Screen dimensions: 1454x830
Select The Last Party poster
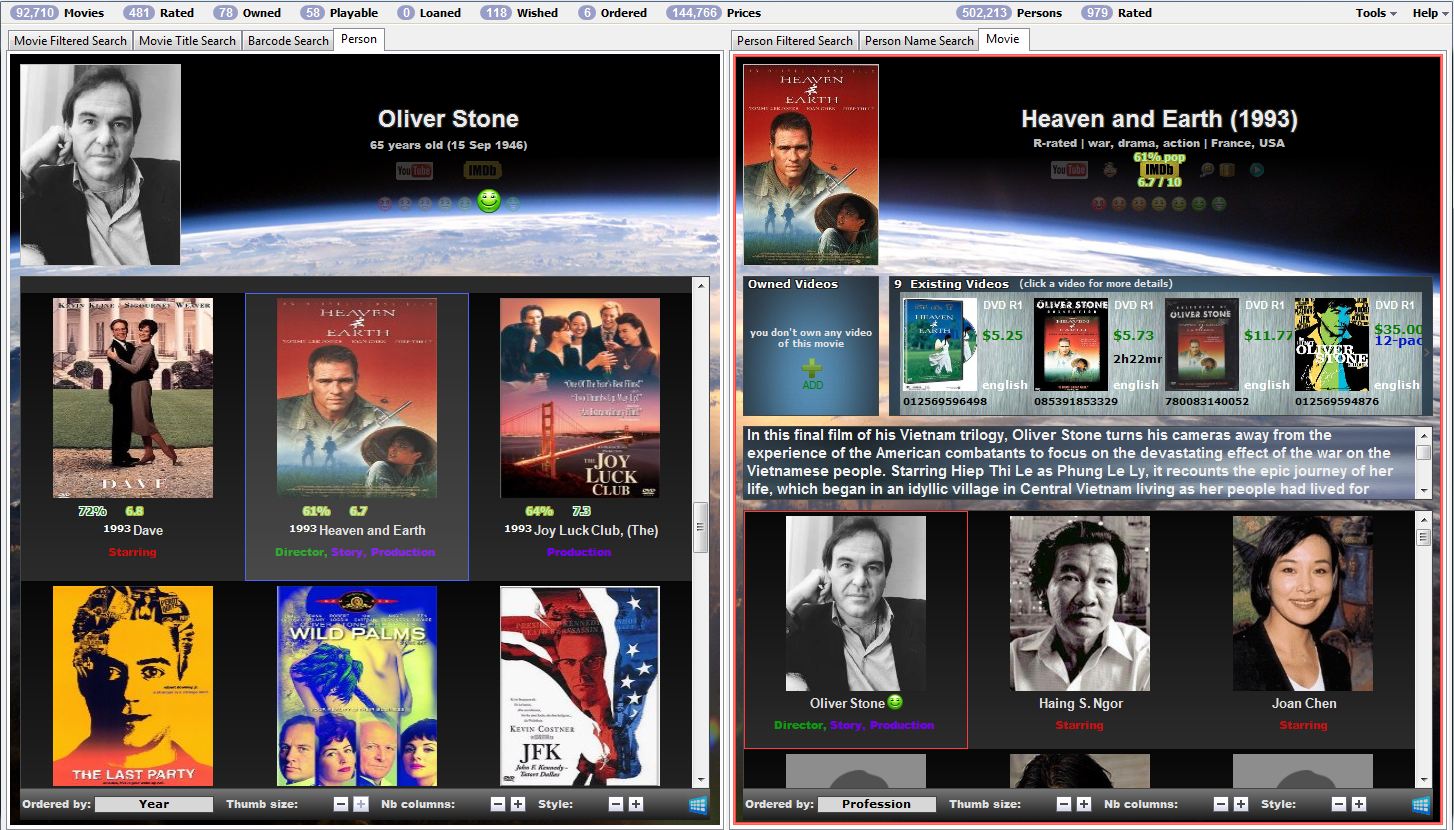coord(133,686)
